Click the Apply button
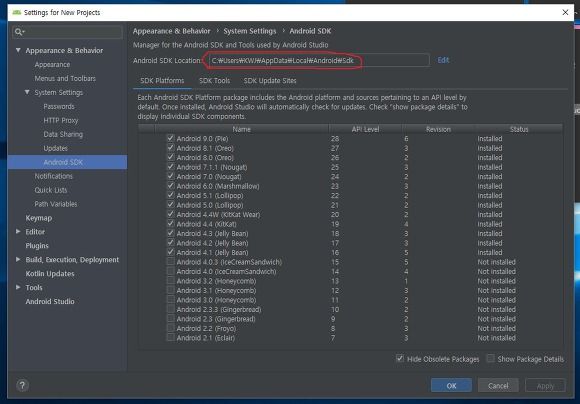Viewport: 580px width, 404px height. (x=545, y=386)
